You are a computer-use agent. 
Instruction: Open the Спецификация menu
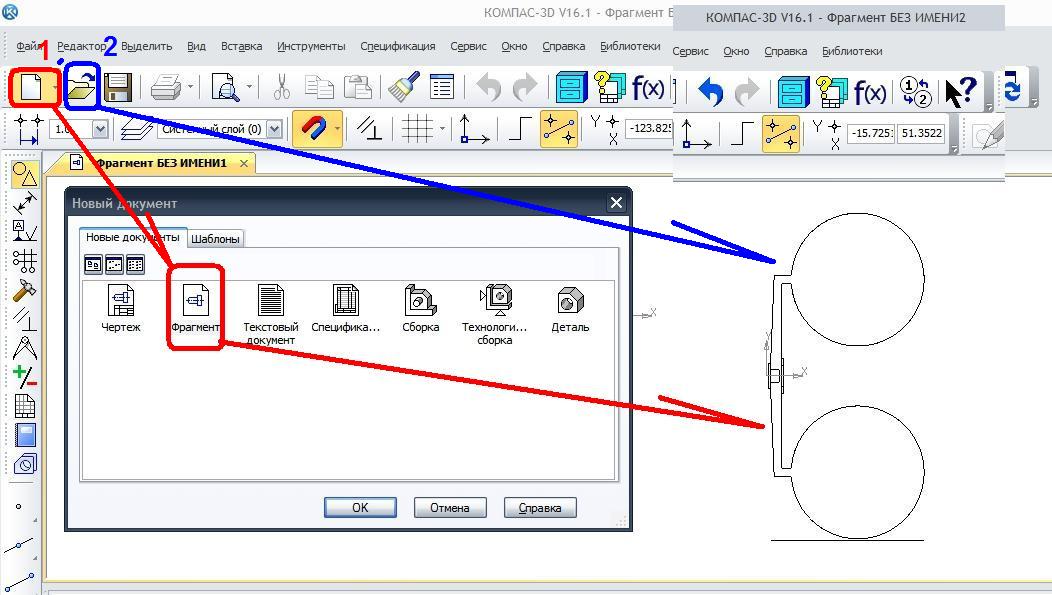398,46
